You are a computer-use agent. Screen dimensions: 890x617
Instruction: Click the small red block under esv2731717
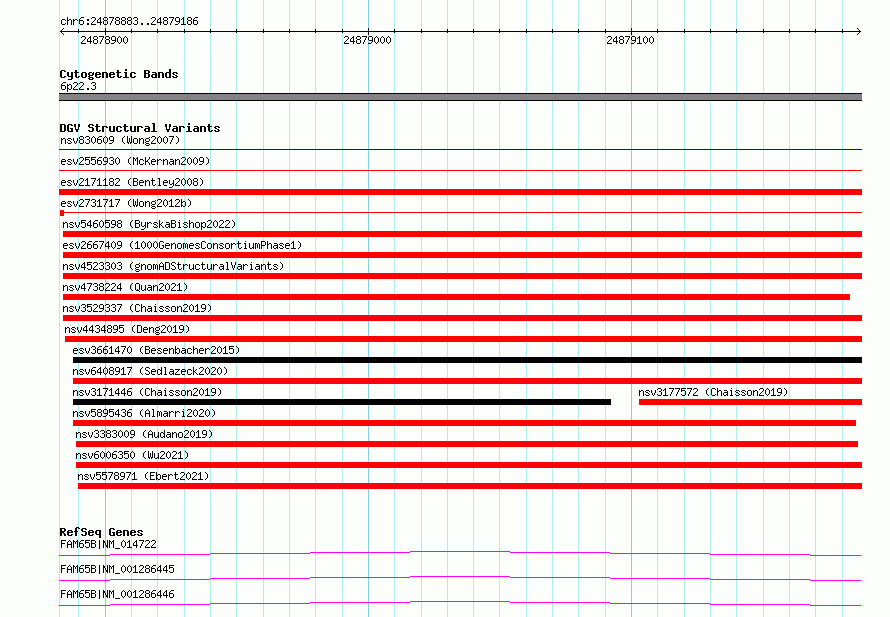(62, 213)
